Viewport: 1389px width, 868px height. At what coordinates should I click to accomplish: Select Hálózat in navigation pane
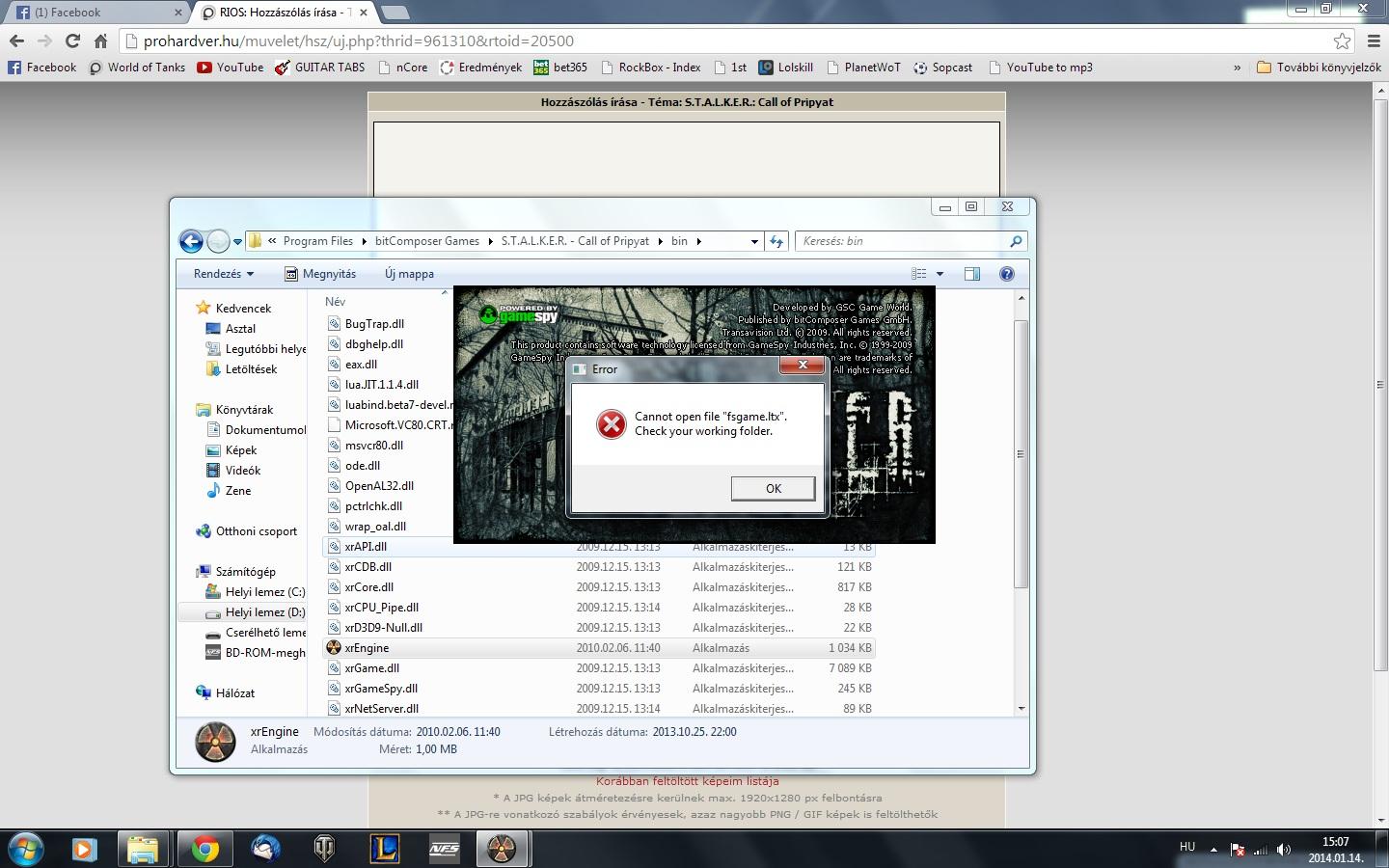click(x=225, y=693)
